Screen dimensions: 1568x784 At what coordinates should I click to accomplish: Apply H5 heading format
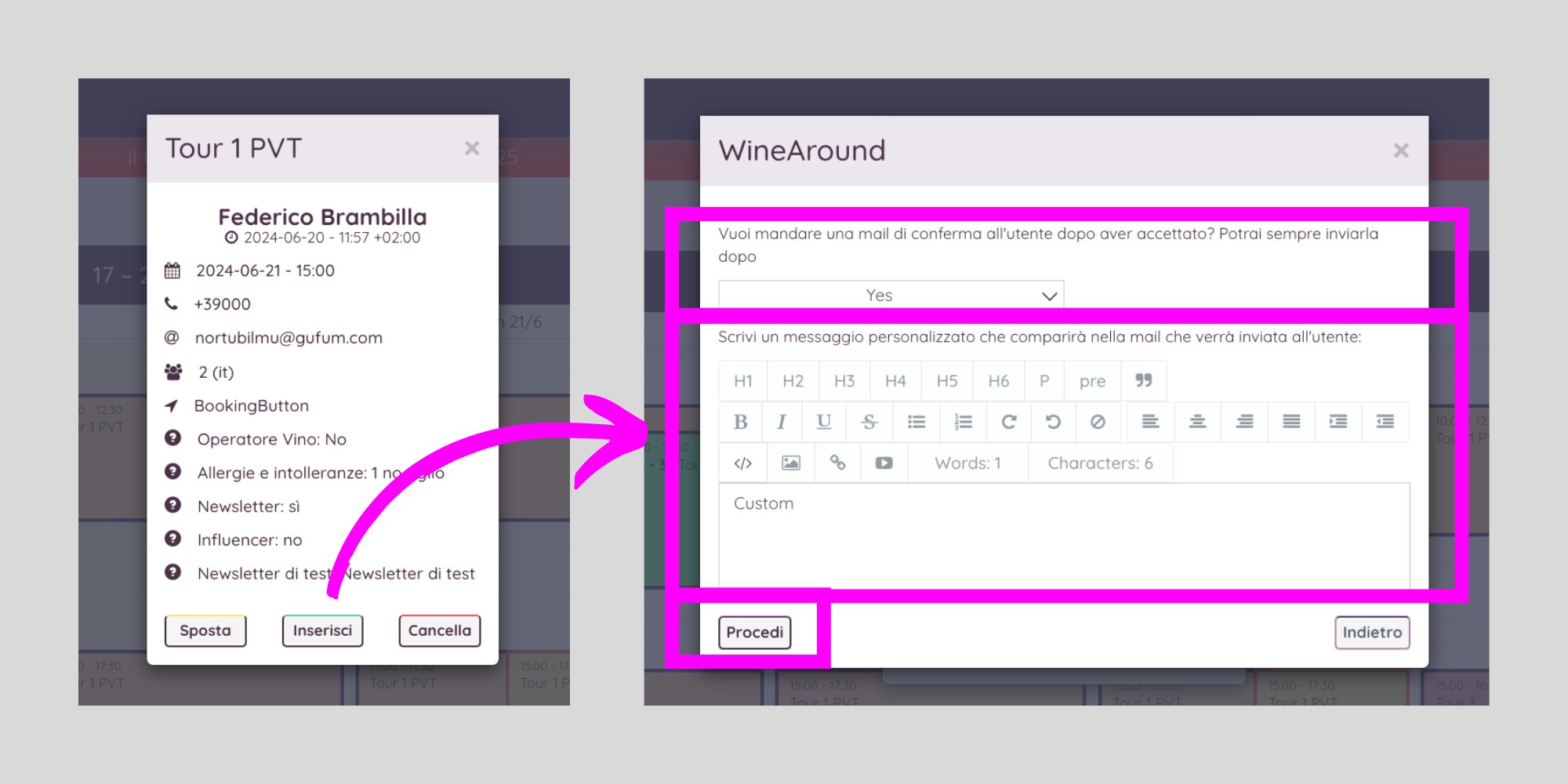coord(947,381)
